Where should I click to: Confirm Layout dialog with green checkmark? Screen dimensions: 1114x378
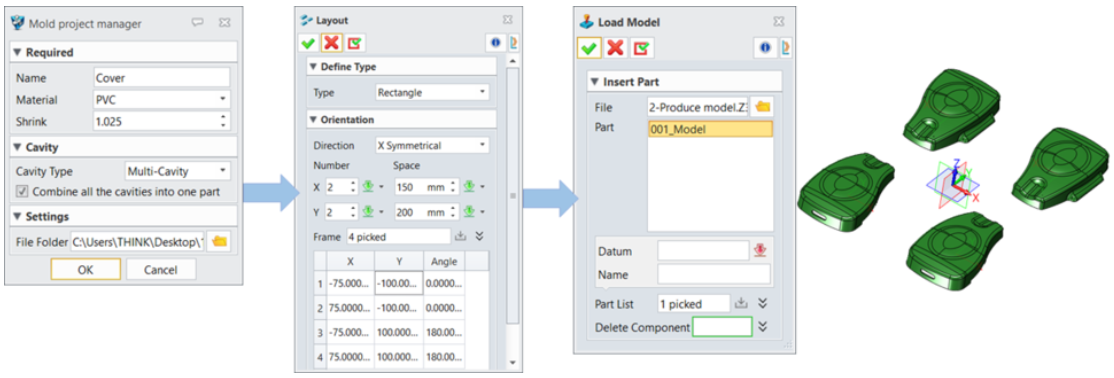(x=308, y=43)
